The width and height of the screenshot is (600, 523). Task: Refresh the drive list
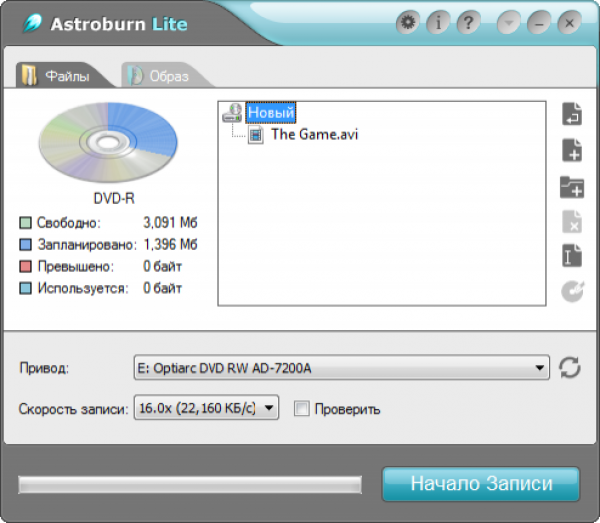pyautogui.click(x=570, y=368)
